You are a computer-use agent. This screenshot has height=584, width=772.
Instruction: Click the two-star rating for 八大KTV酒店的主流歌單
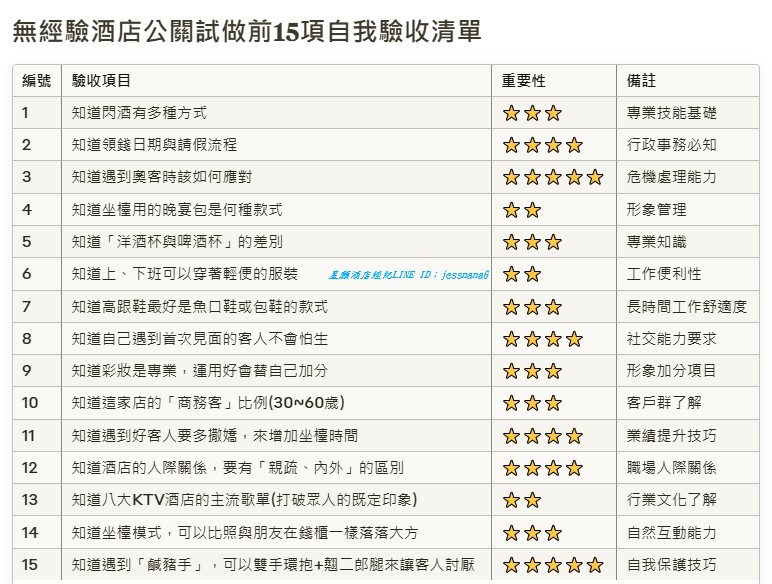click(x=521, y=500)
